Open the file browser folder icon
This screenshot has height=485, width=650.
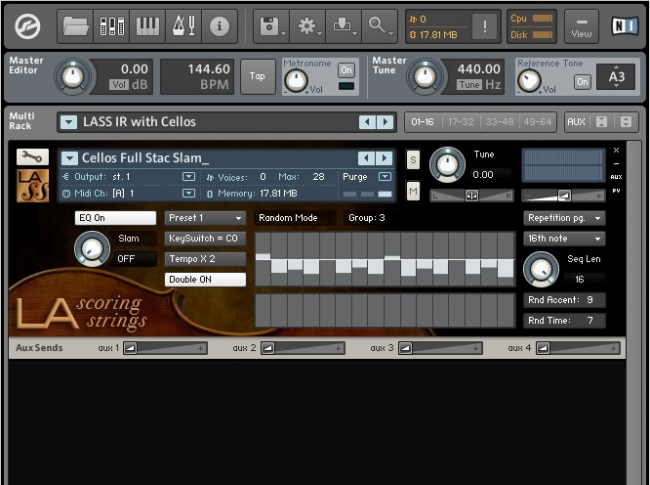76,26
